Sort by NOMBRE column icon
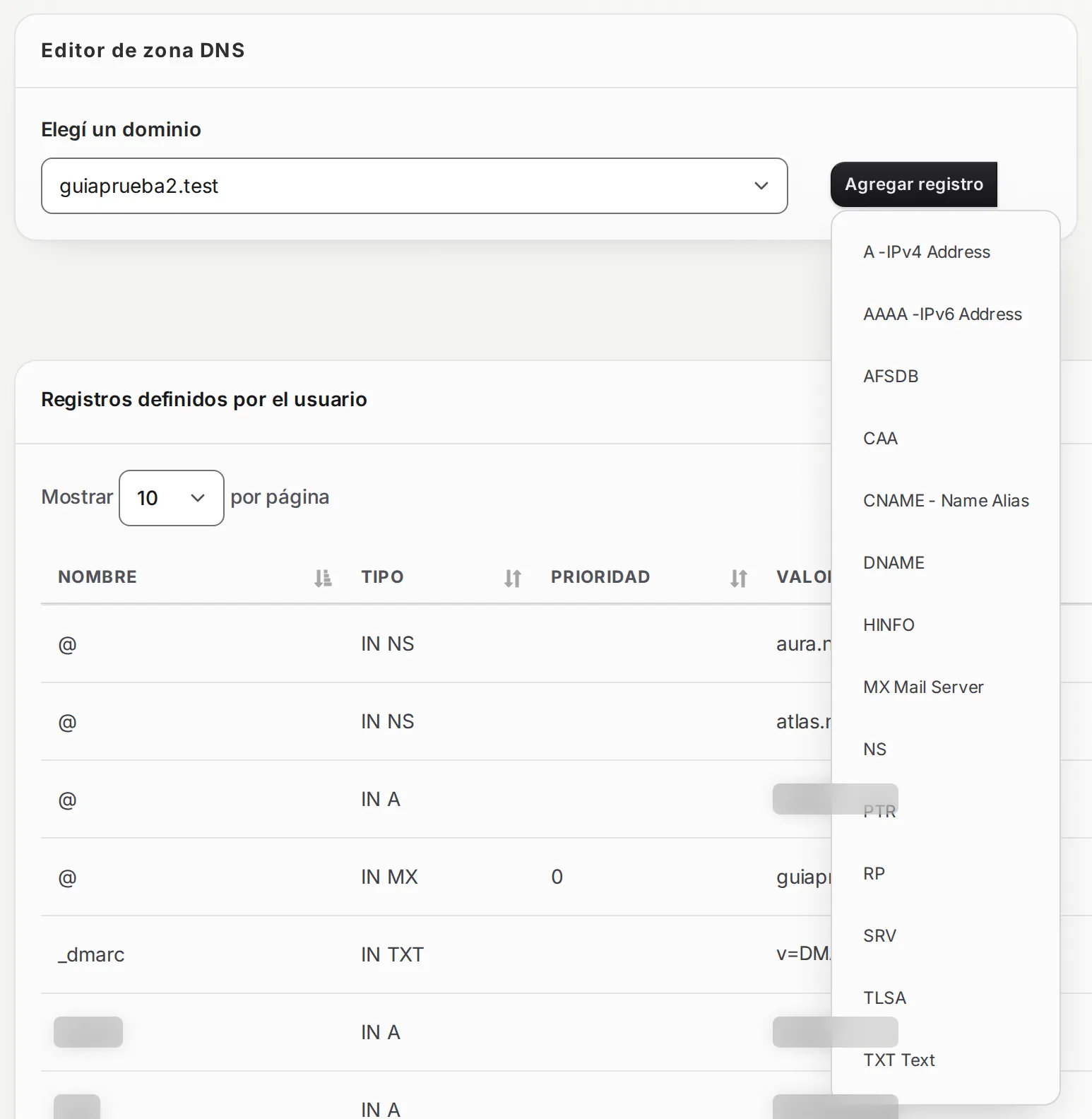The height and width of the screenshot is (1119, 1092). coord(323,578)
